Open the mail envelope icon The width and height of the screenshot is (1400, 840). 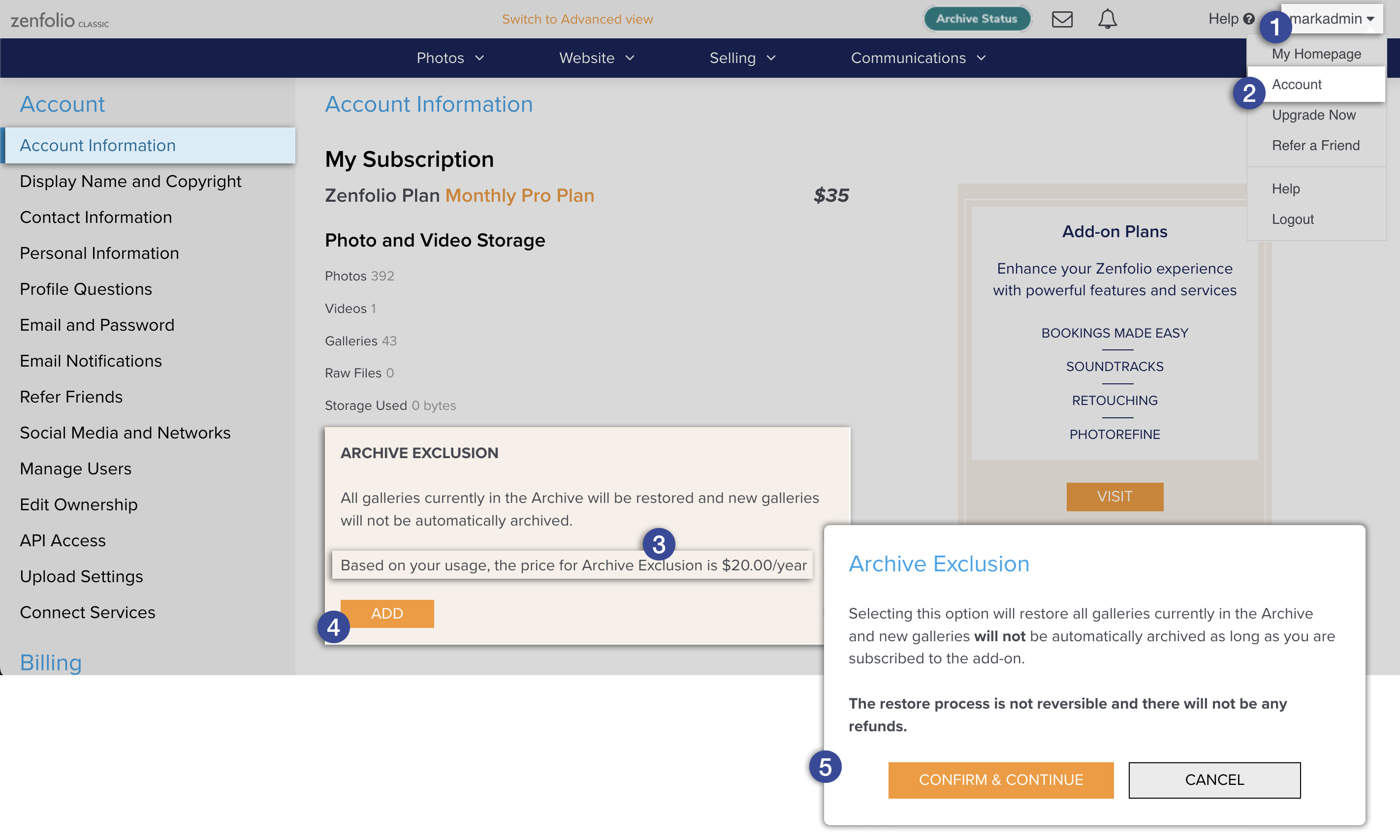[x=1062, y=19]
